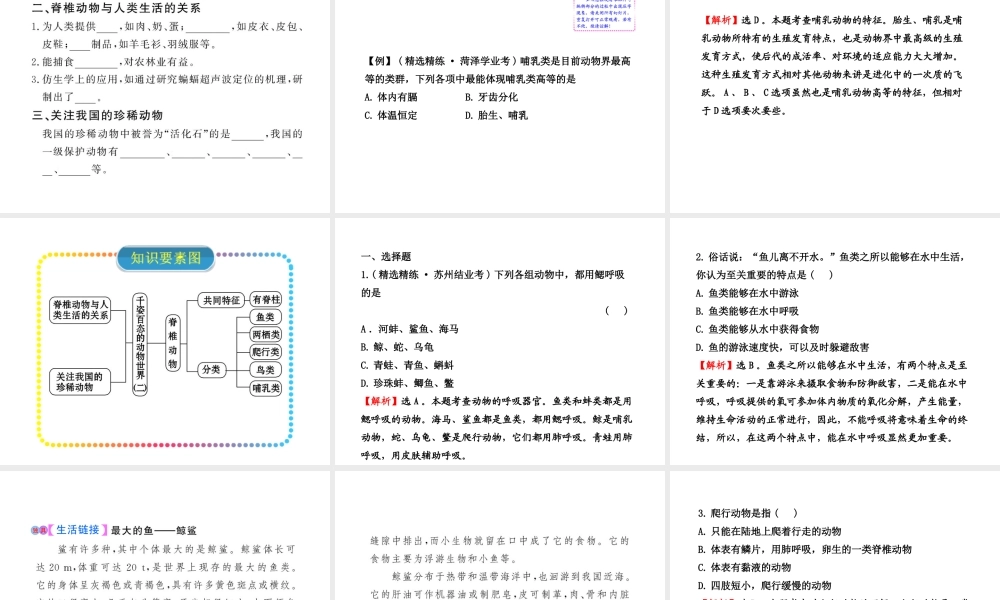The image size is (1000, 600).
Task: Select the 鸟类 node in the diagram
Action: [x=265, y=370]
